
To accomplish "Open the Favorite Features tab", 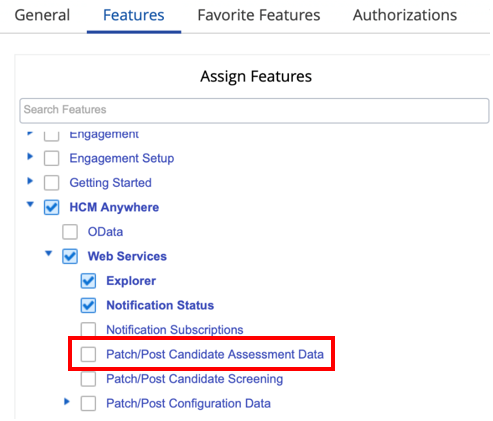I will pyautogui.click(x=259, y=15).
